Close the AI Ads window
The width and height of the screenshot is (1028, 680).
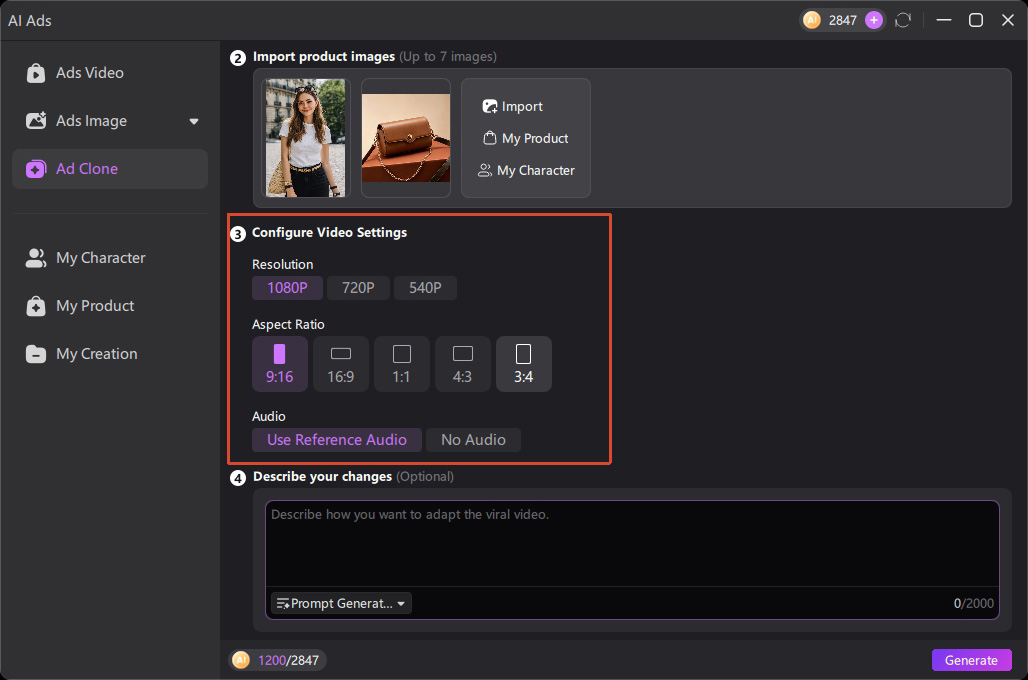tap(1008, 20)
